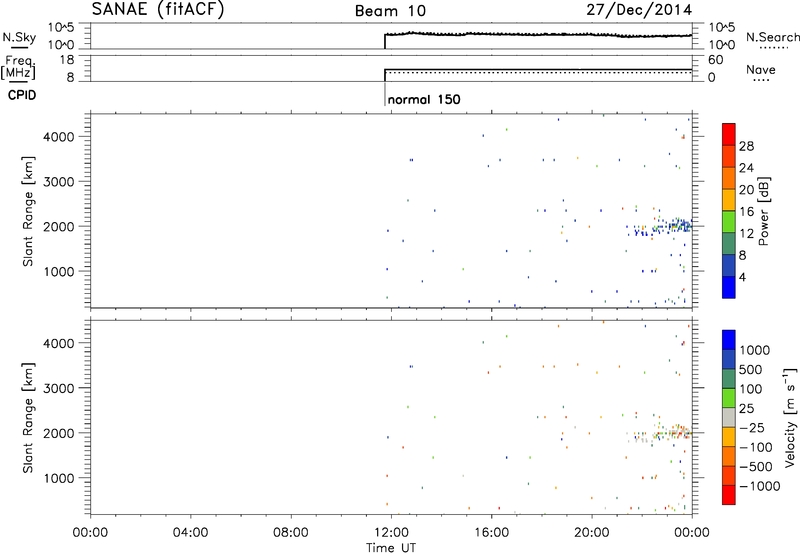The image size is (800, 554).
Task: Click the '20:00' time tick label
Action: coord(591,533)
